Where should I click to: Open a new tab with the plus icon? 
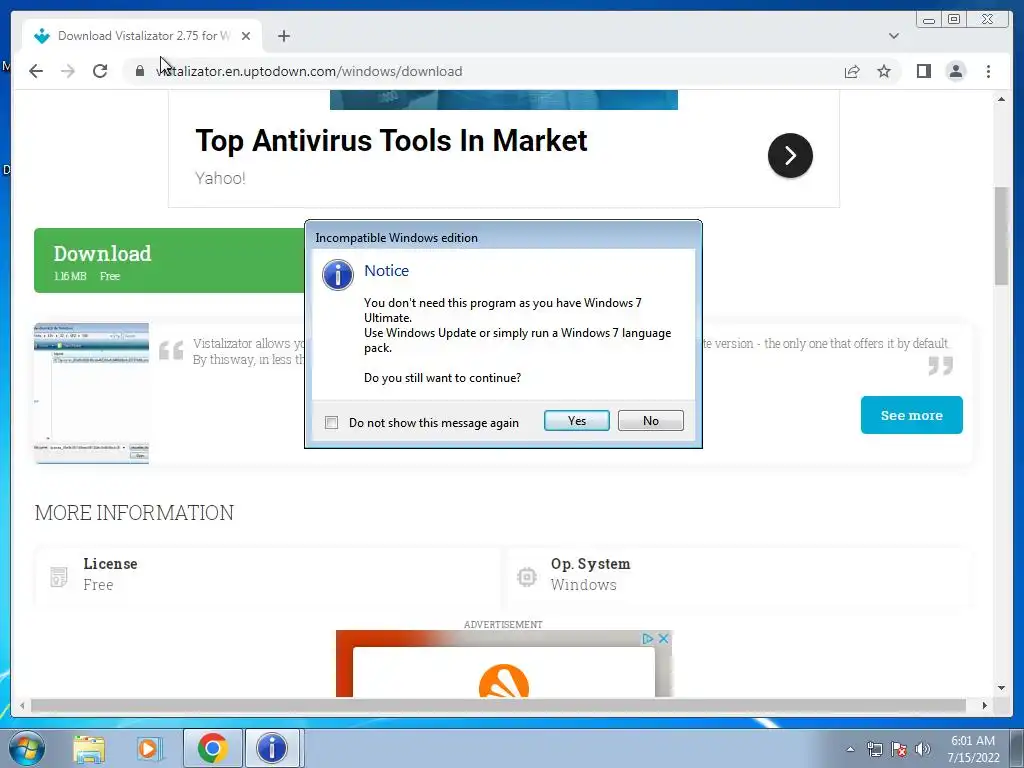(x=283, y=36)
